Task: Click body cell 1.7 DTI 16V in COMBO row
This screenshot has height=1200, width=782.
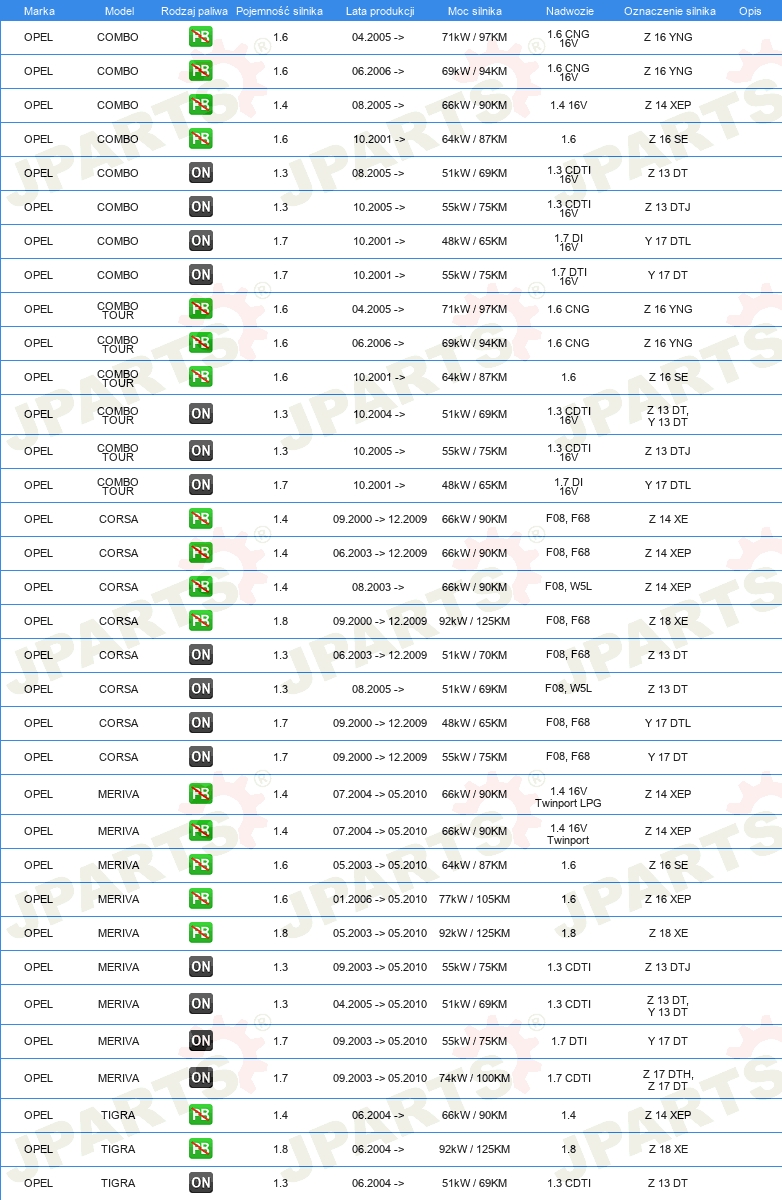Action: tap(568, 277)
